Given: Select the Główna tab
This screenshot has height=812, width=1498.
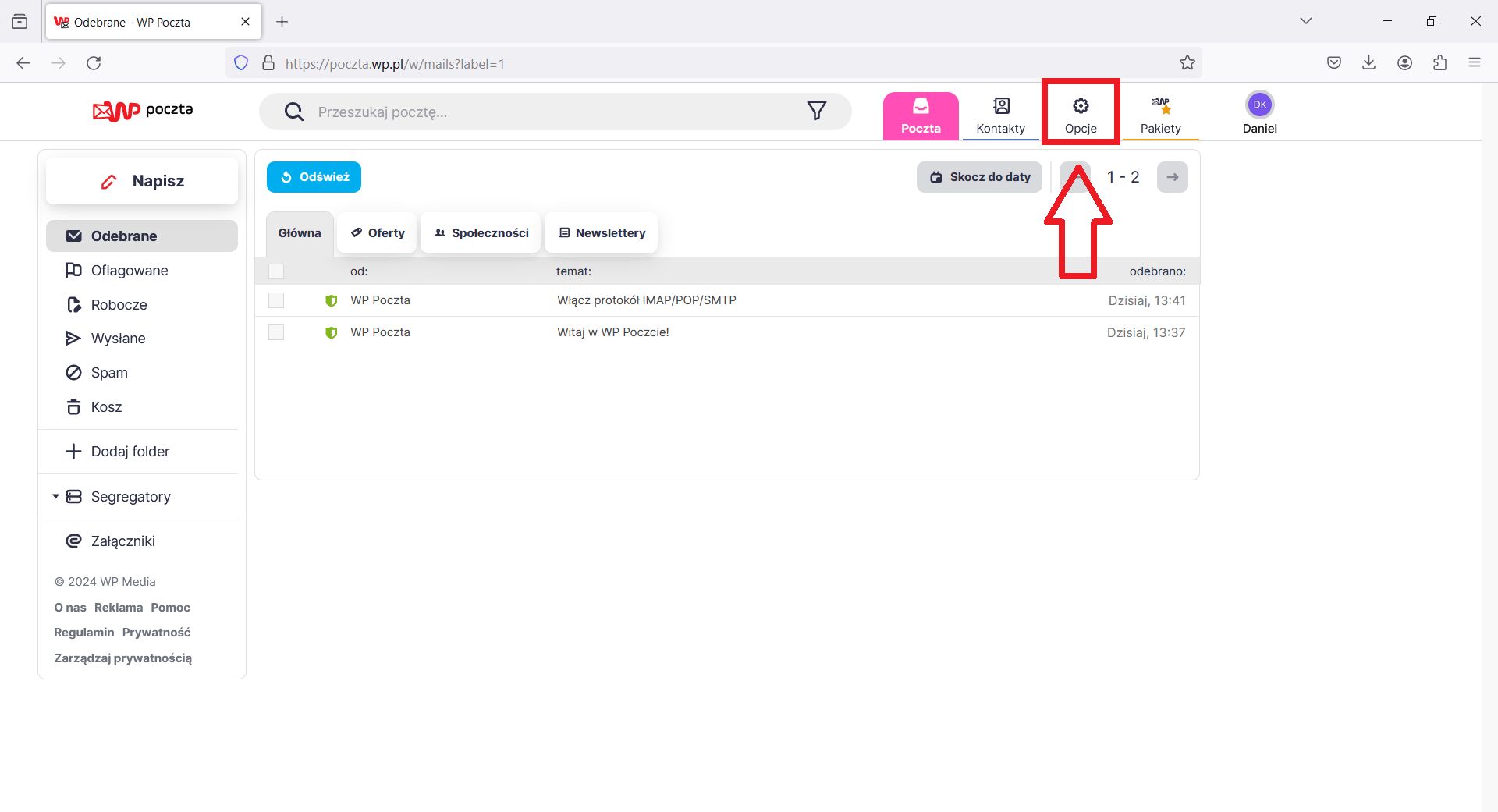Looking at the screenshot, I should pyautogui.click(x=300, y=233).
